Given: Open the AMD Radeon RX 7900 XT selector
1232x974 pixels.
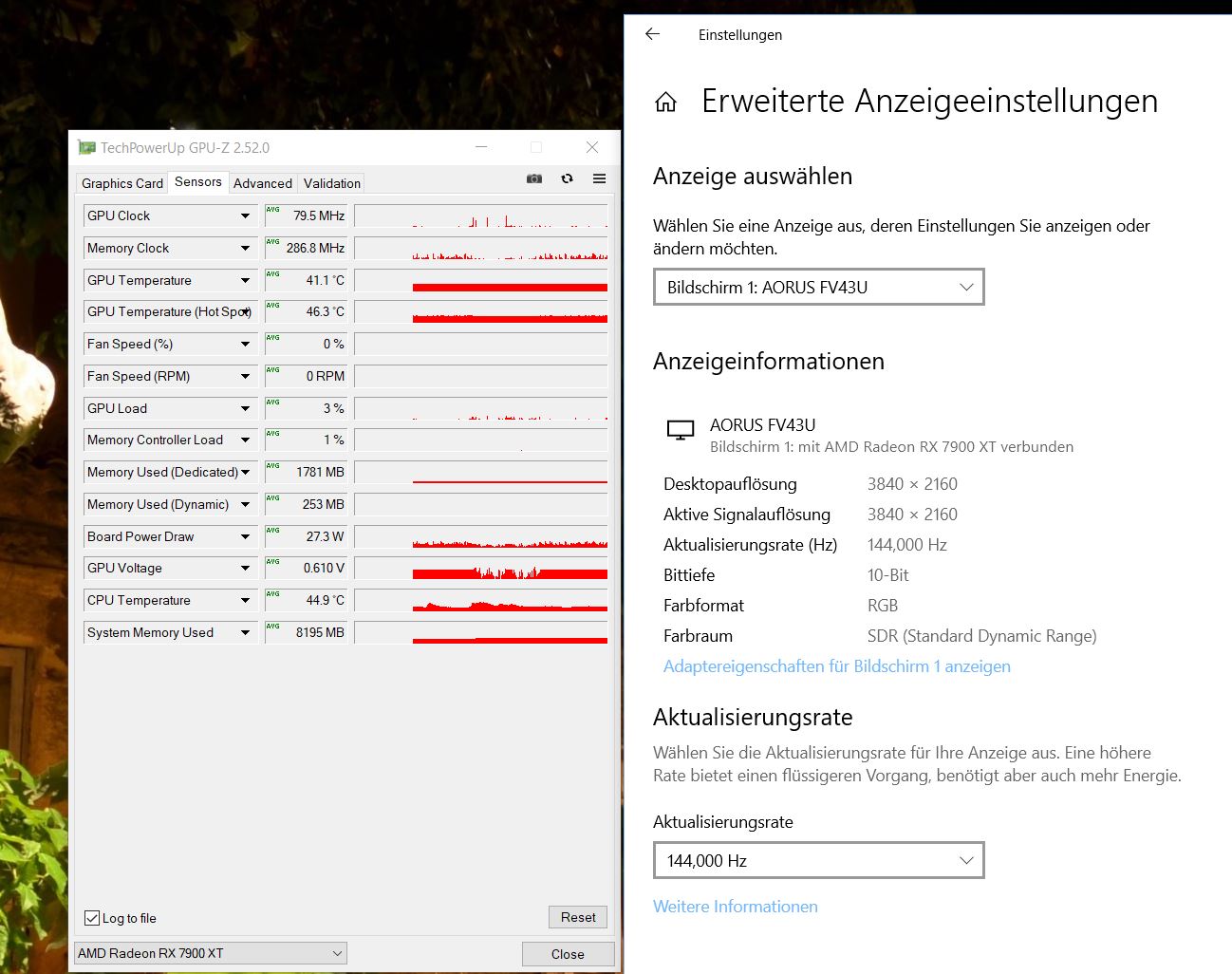Looking at the screenshot, I should click(211, 953).
